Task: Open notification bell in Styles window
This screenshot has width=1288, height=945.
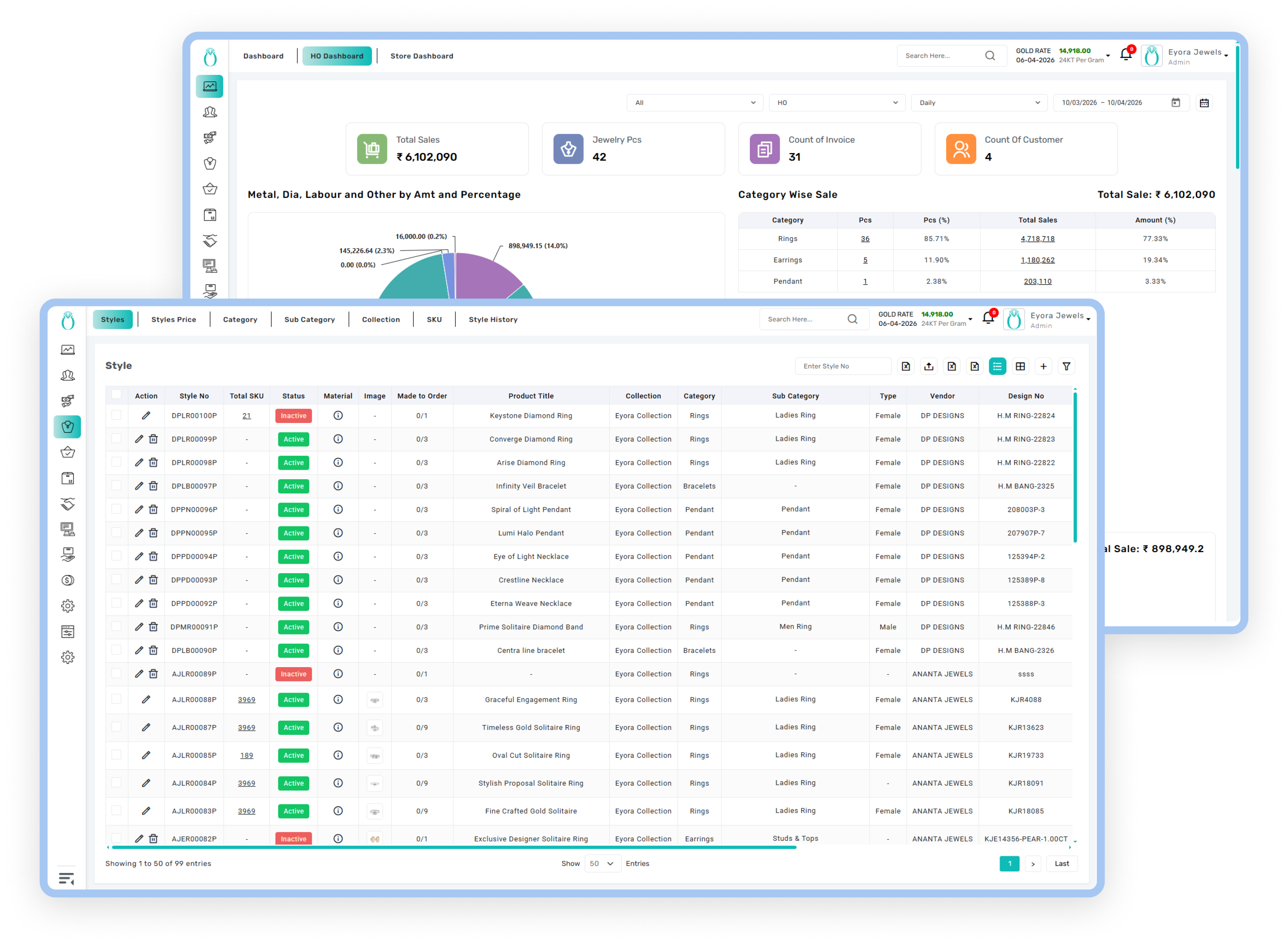Action: coord(988,318)
